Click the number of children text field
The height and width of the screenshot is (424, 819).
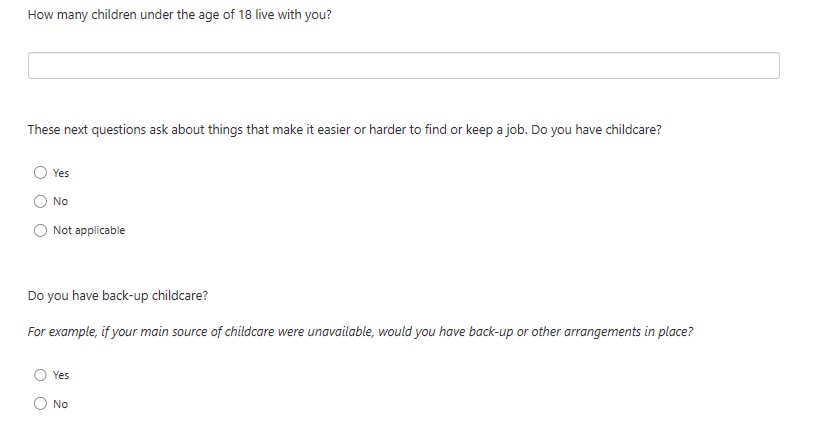click(403, 66)
